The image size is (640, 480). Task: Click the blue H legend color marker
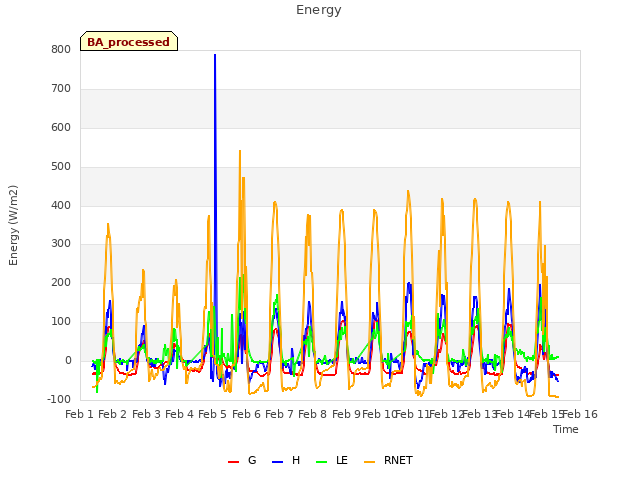[x=277, y=462]
